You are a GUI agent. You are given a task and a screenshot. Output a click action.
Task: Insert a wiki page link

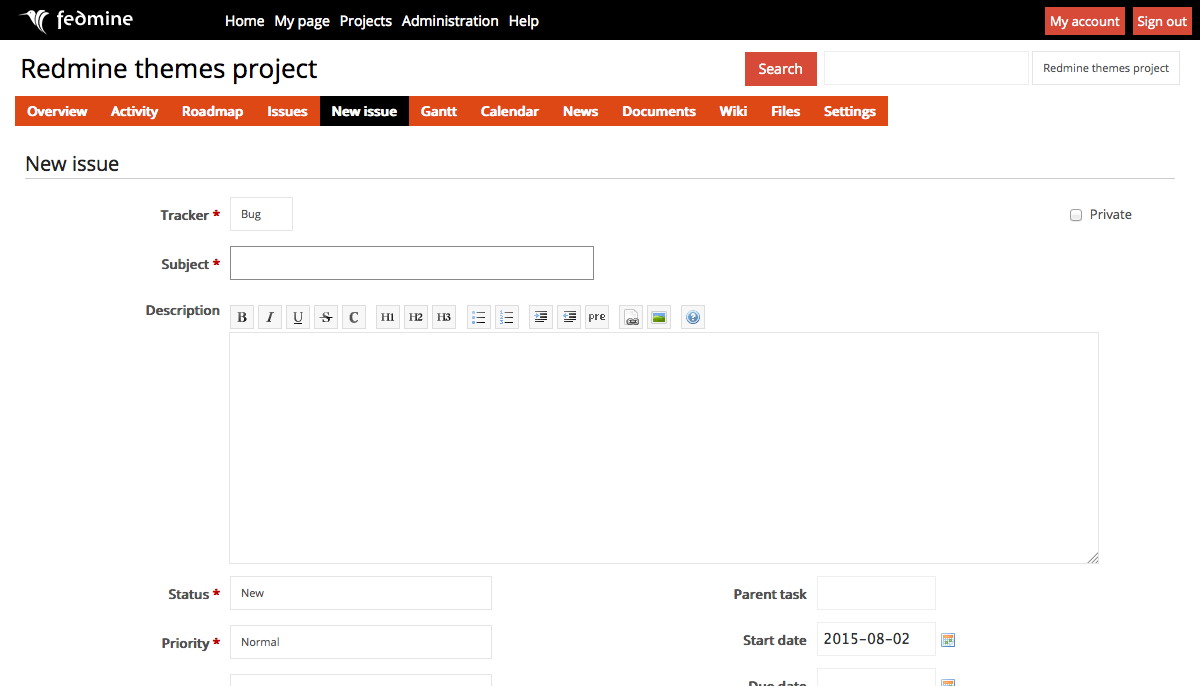pos(631,317)
